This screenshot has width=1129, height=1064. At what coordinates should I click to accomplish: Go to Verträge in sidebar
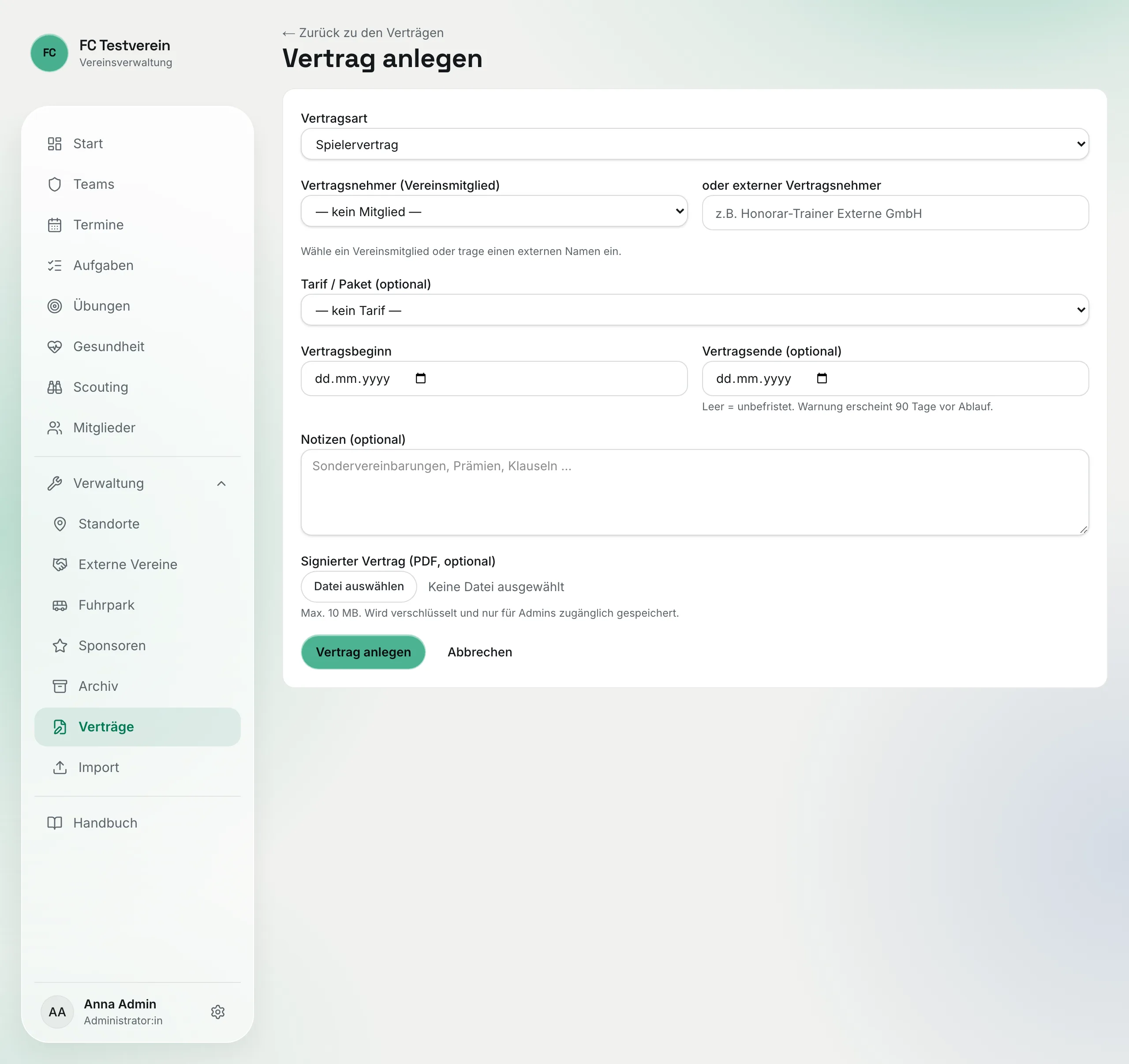tap(138, 727)
